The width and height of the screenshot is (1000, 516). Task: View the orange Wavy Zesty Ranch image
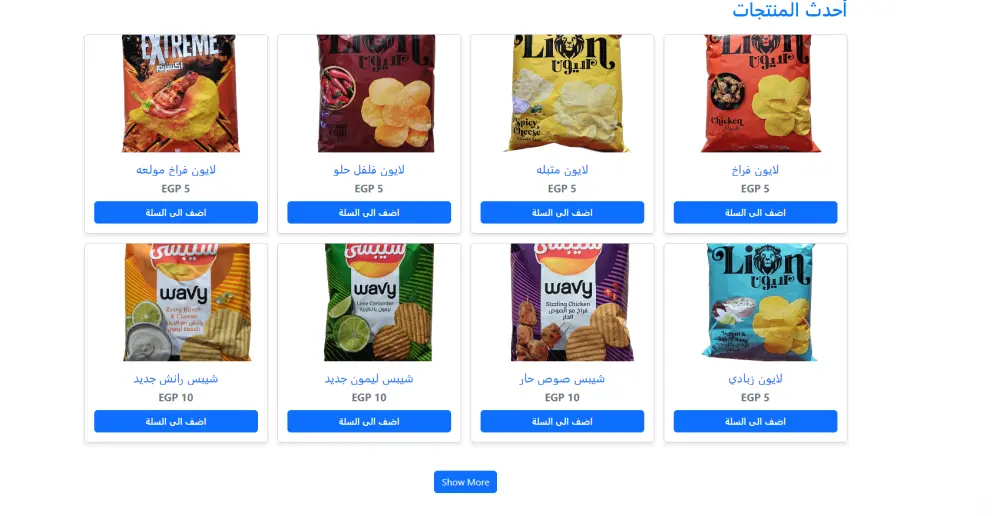(x=187, y=302)
